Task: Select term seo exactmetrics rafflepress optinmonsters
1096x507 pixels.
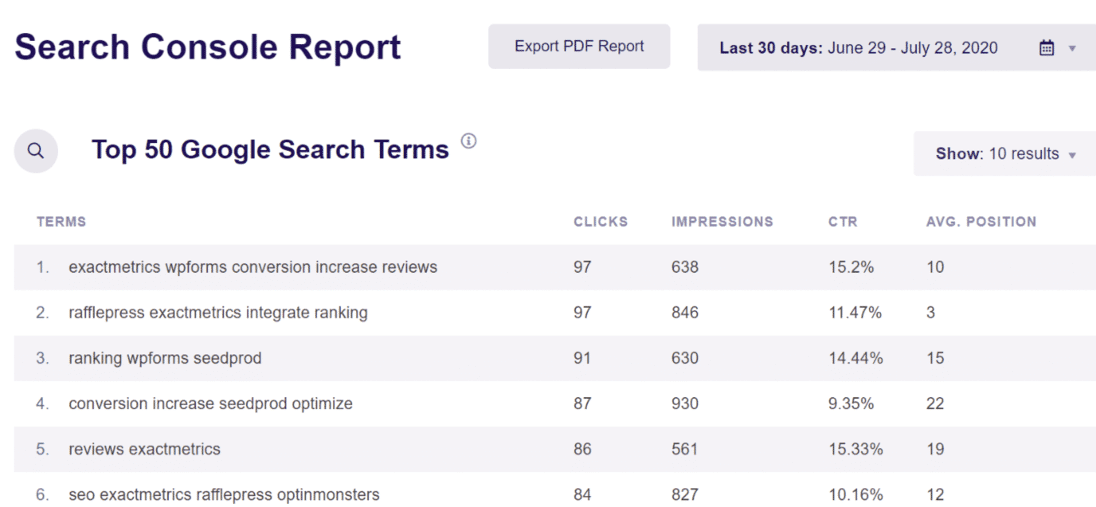Action: tap(224, 494)
